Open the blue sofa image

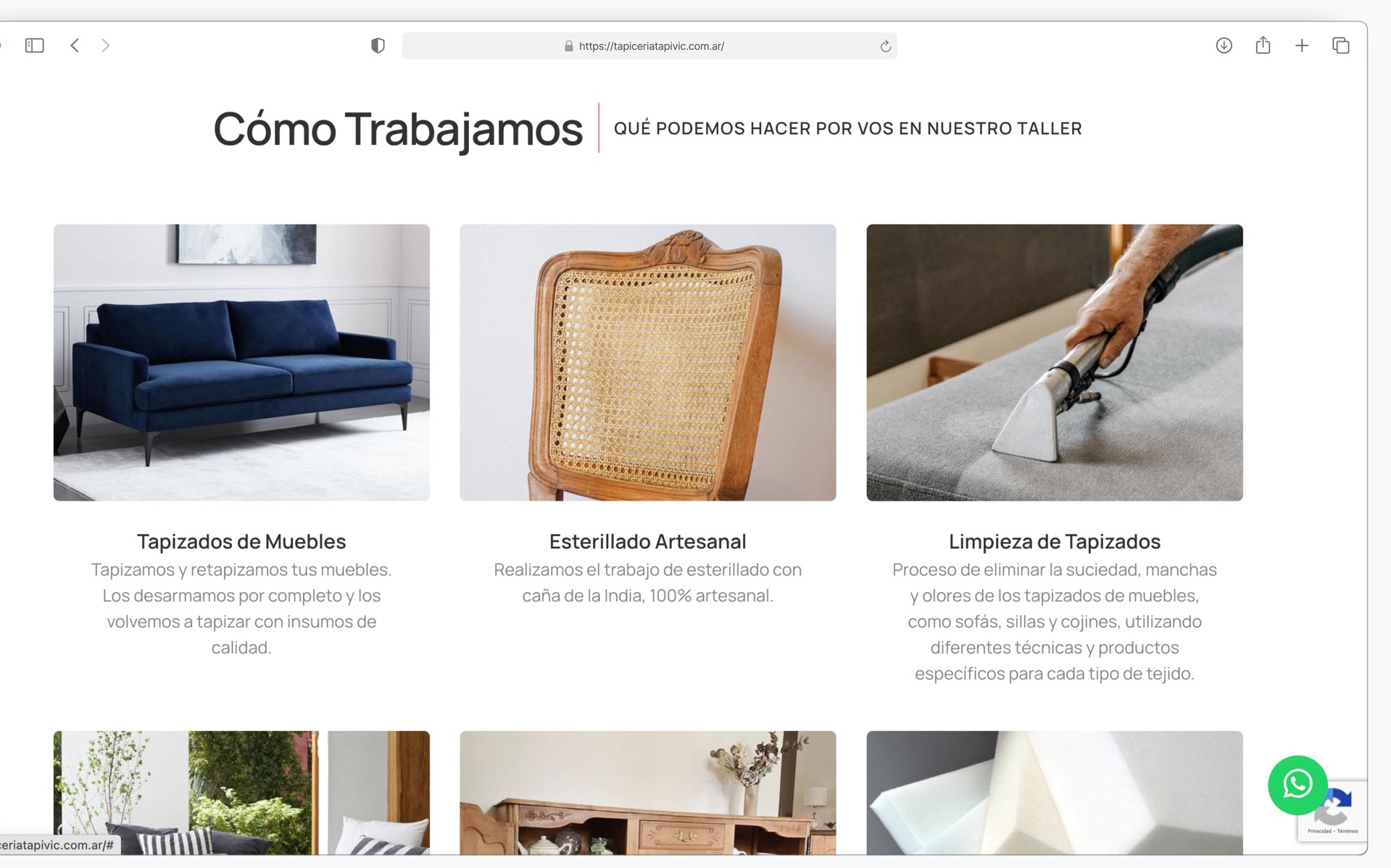click(241, 362)
